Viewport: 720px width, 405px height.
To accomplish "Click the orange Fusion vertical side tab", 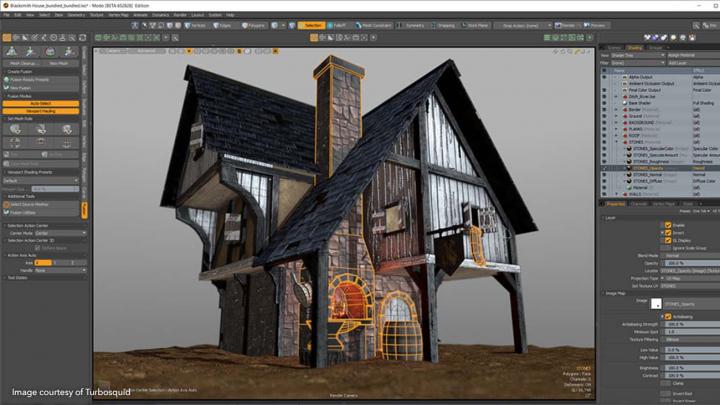I will (x=84, y=210).
